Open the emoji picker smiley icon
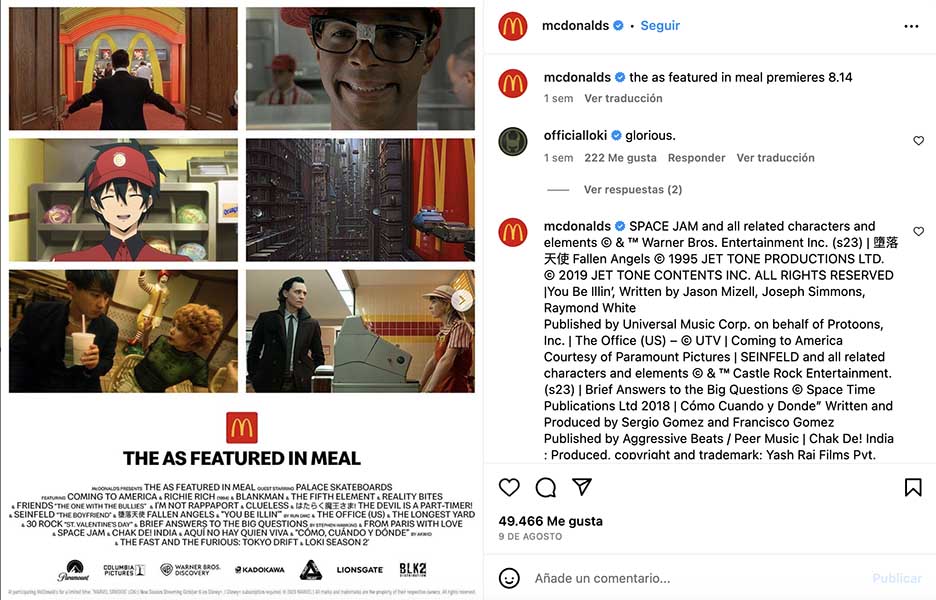936x600 pixels. click(509, 578)
